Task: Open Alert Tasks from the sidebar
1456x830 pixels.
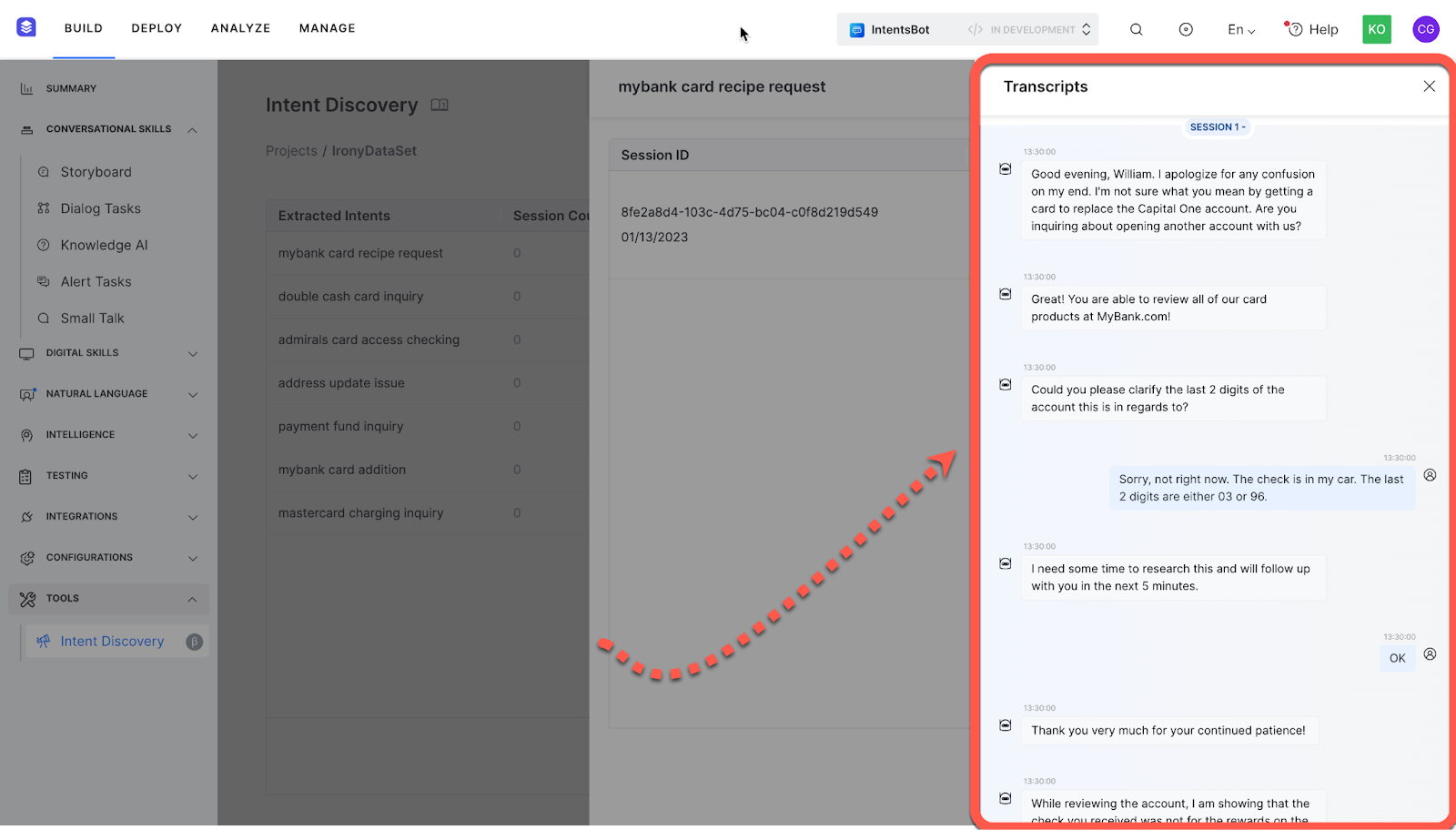Action: coord(96,281)
